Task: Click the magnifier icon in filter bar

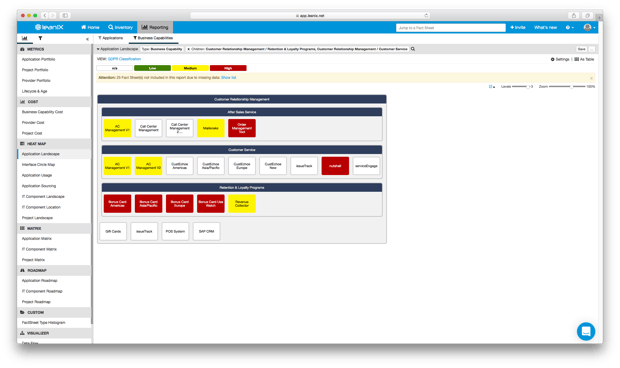Action: click(x=413, y=49)
